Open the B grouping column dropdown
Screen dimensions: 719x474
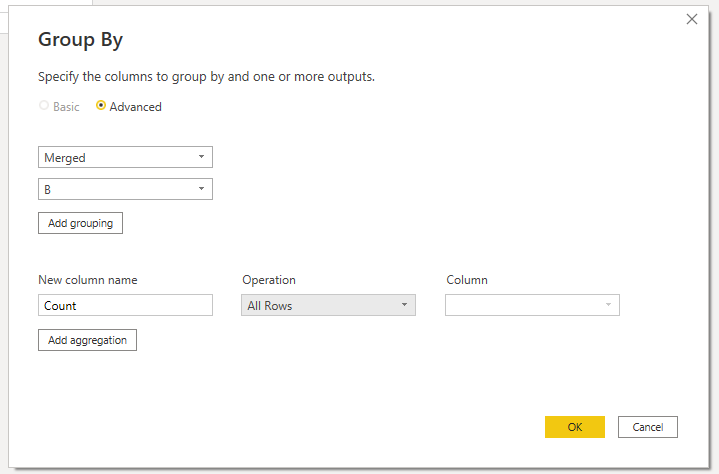pos(125,189)
